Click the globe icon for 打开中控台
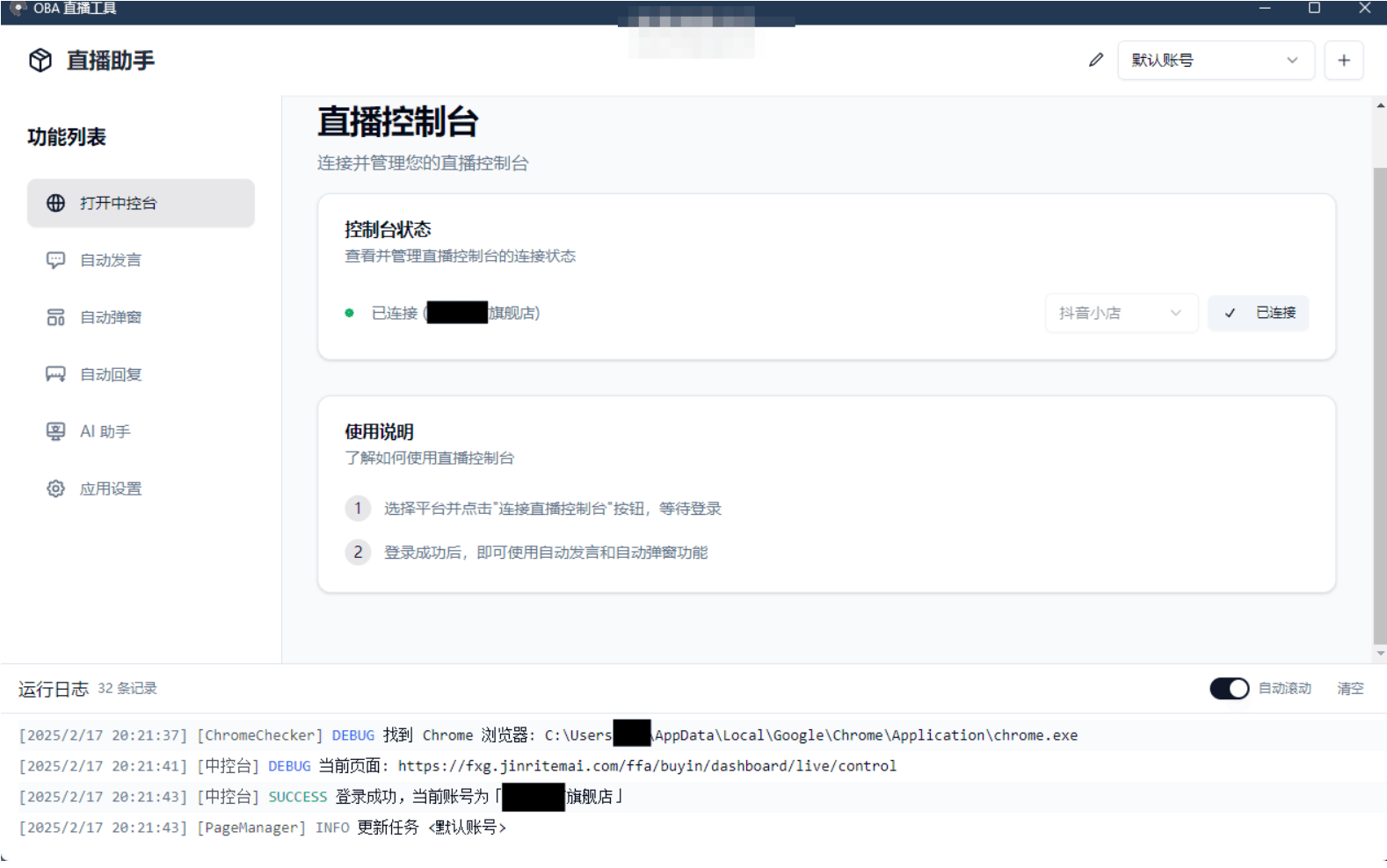1387x868 pixels. 55,203
